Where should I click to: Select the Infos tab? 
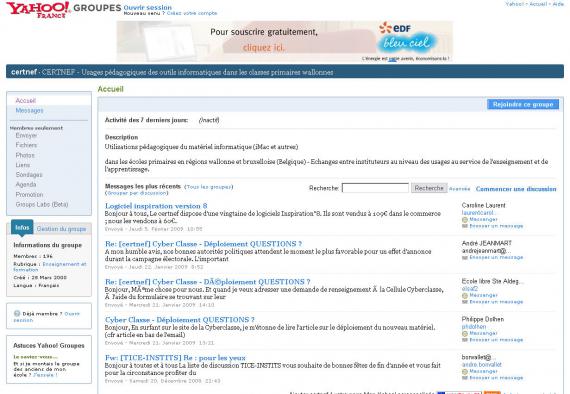click(22, 228)
